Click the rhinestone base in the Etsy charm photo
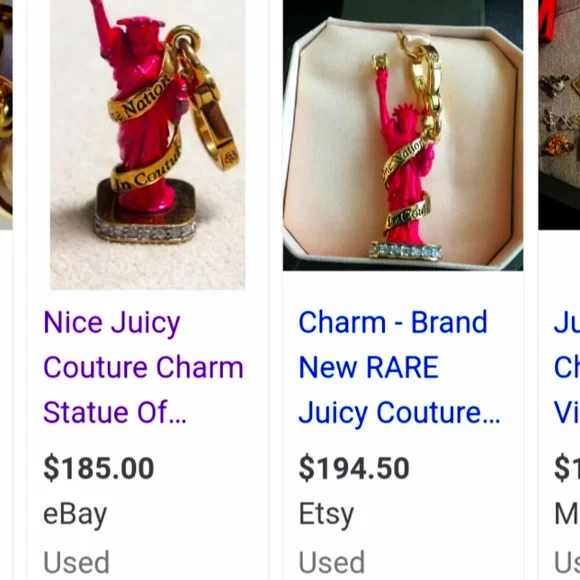Viewport: 580px width, 580px height. pos(406,252)
